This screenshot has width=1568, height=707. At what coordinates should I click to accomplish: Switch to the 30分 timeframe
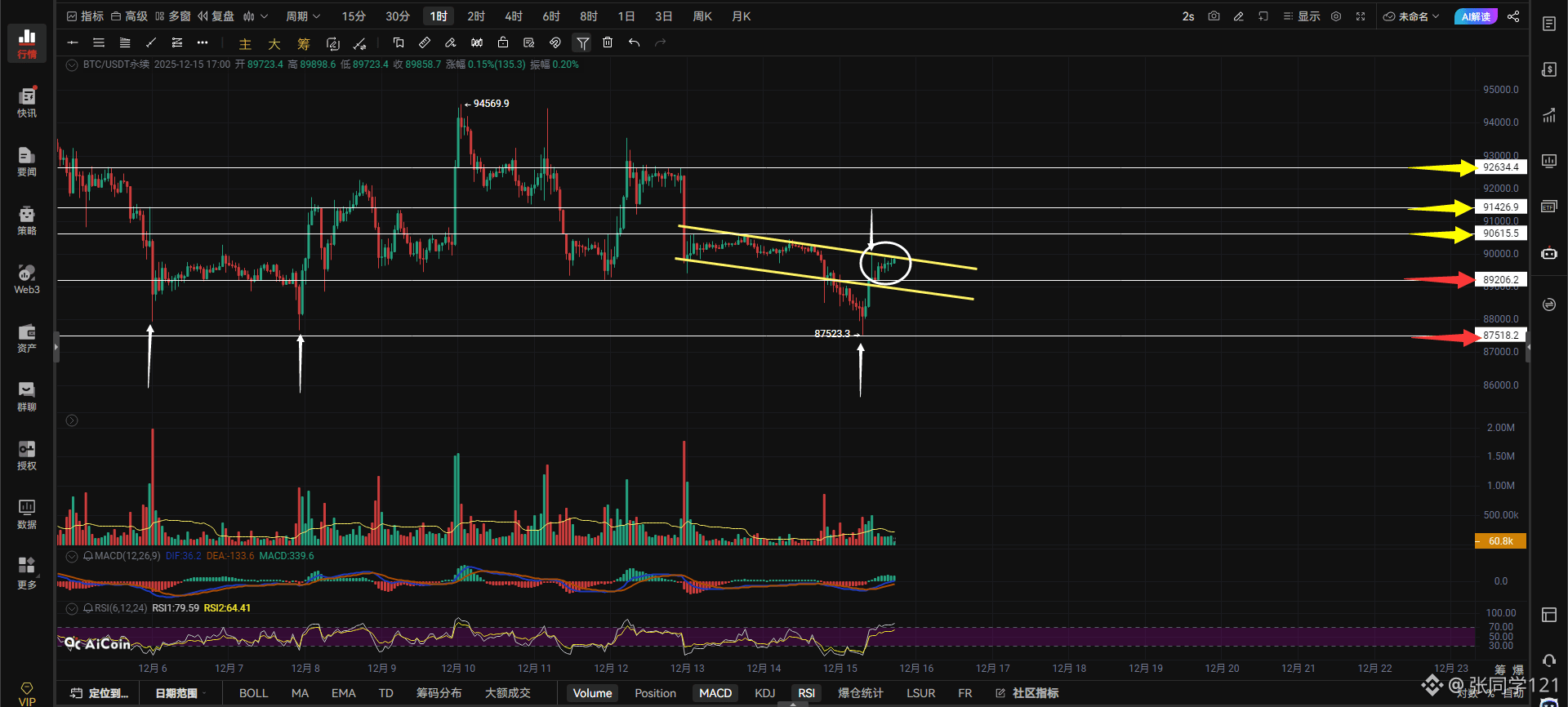[398, 16]
